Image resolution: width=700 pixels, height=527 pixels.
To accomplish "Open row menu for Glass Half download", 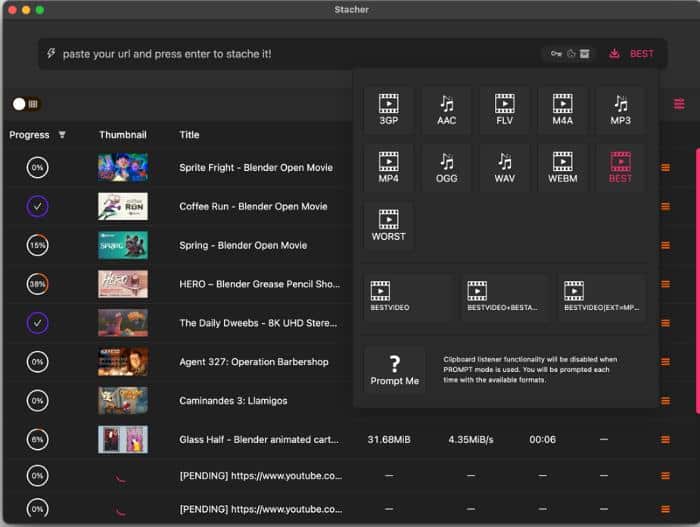I will click(665, 439).
